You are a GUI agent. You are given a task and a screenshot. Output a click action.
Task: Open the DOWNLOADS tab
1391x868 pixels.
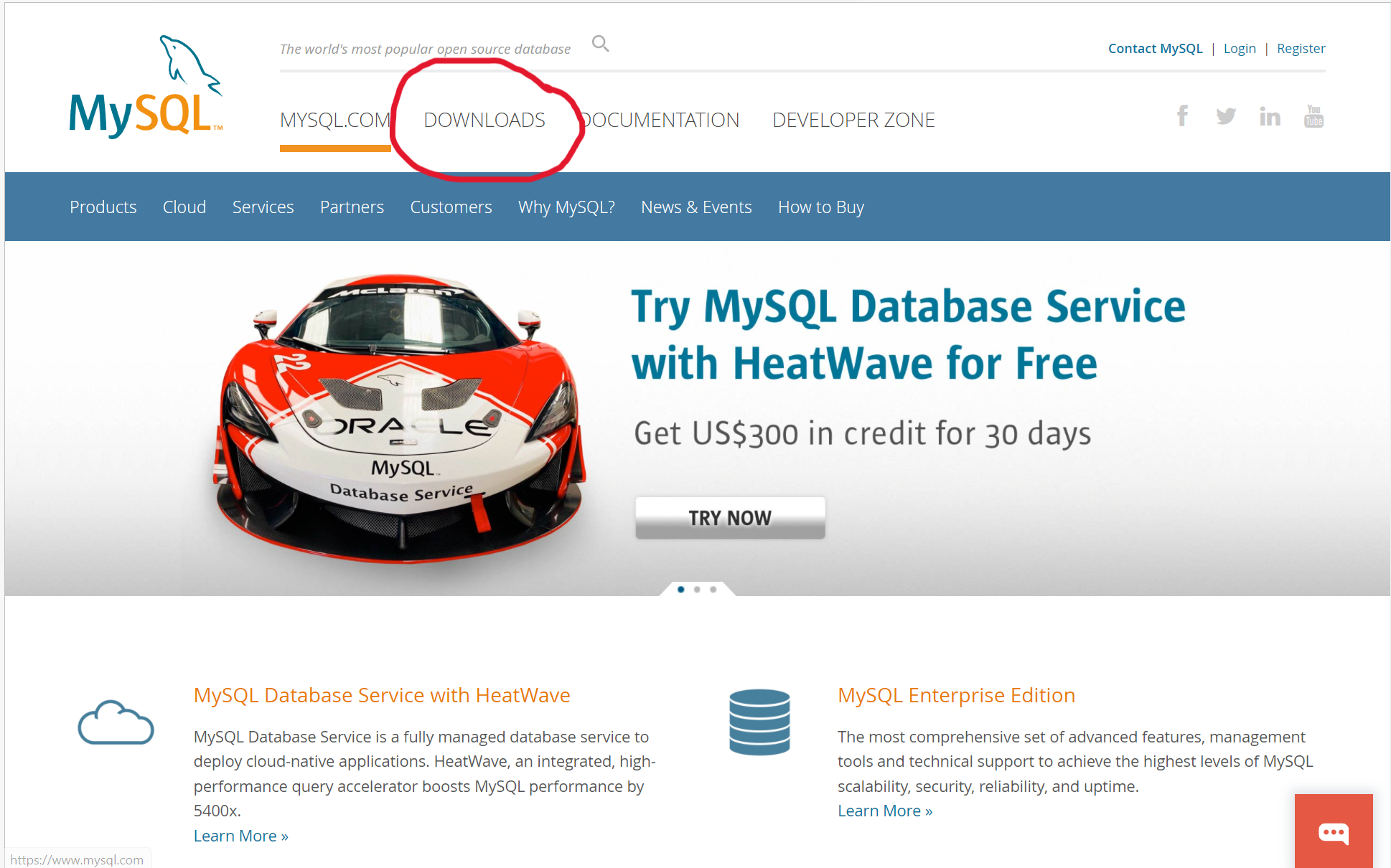point(484,120)
